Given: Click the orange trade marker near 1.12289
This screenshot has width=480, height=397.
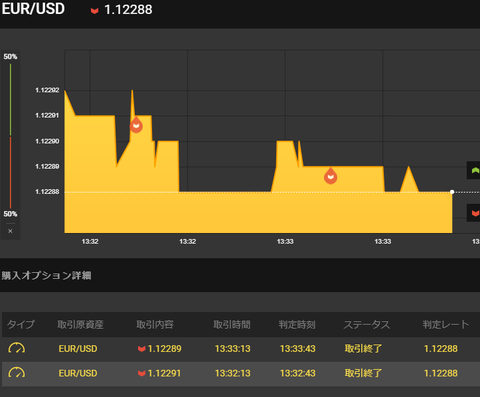Looking at the screenshot, I should 330,176.
